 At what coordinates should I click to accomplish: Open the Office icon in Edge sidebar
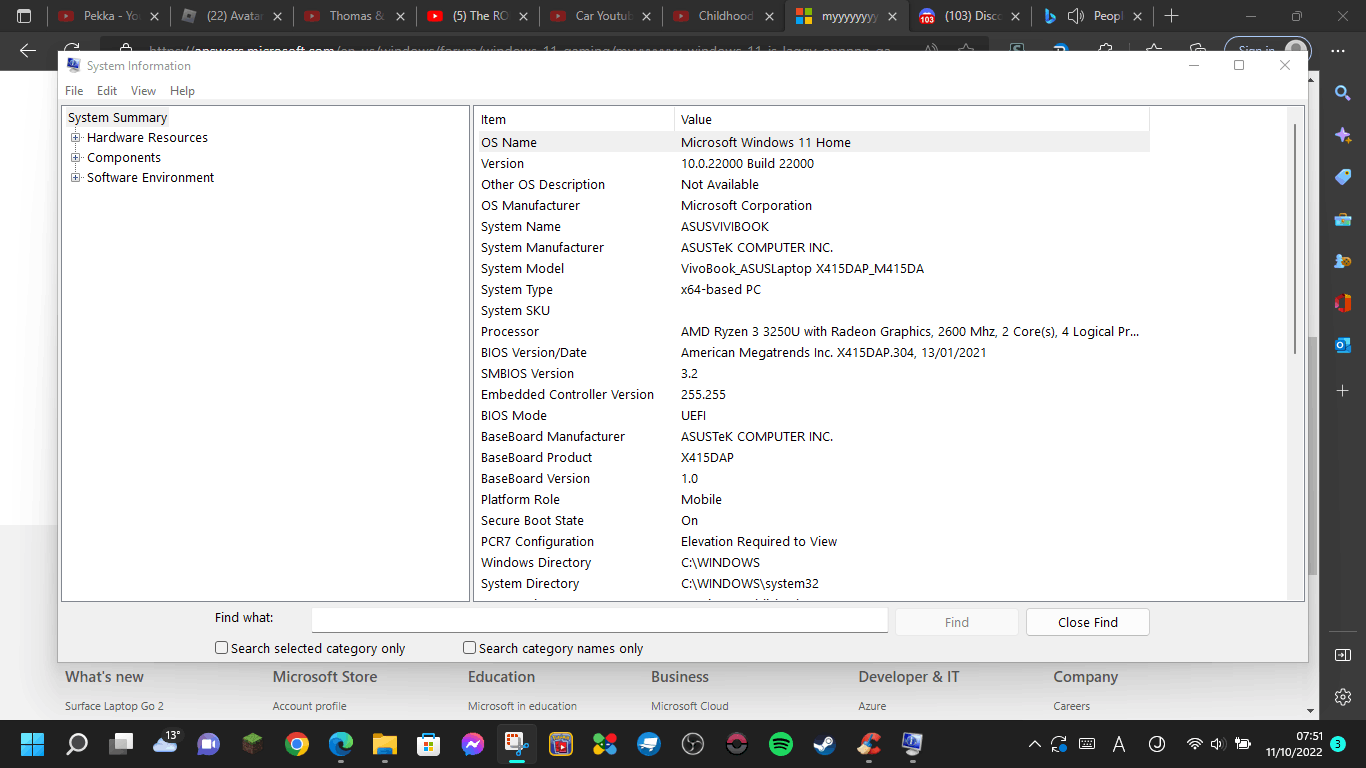(x=1343, y=303)
